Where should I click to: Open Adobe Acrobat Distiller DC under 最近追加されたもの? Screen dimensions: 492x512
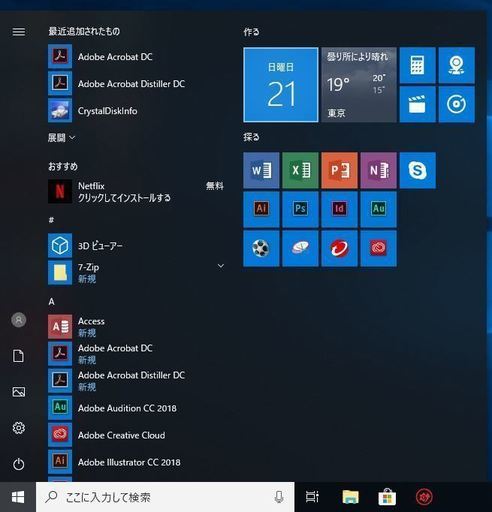[137, 83]
